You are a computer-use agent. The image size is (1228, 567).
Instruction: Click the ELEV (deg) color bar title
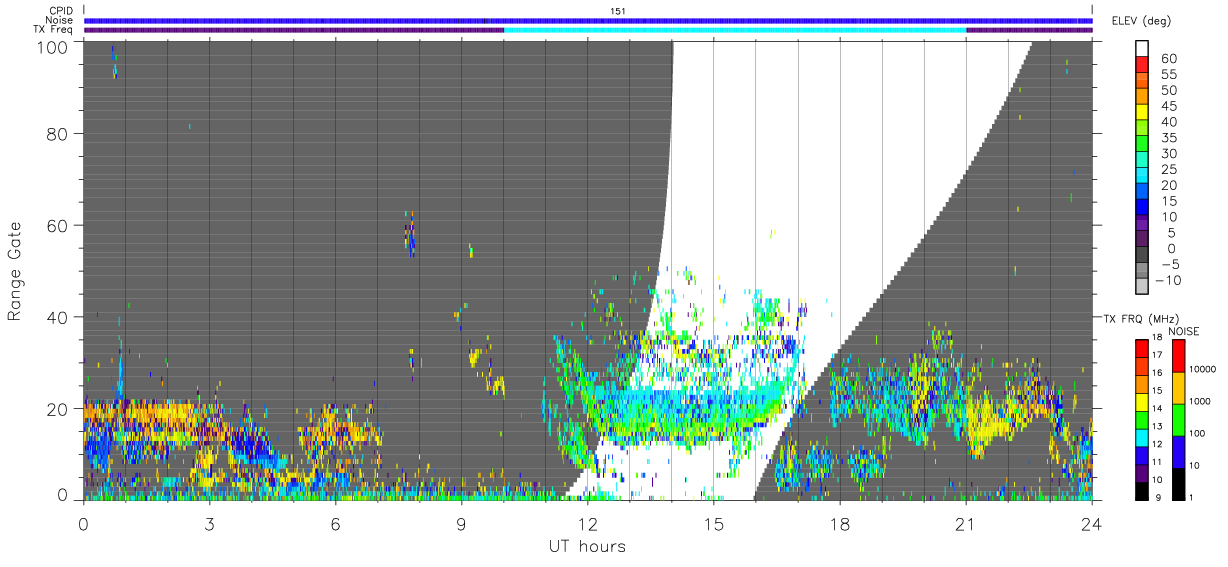coord(1141,20)
